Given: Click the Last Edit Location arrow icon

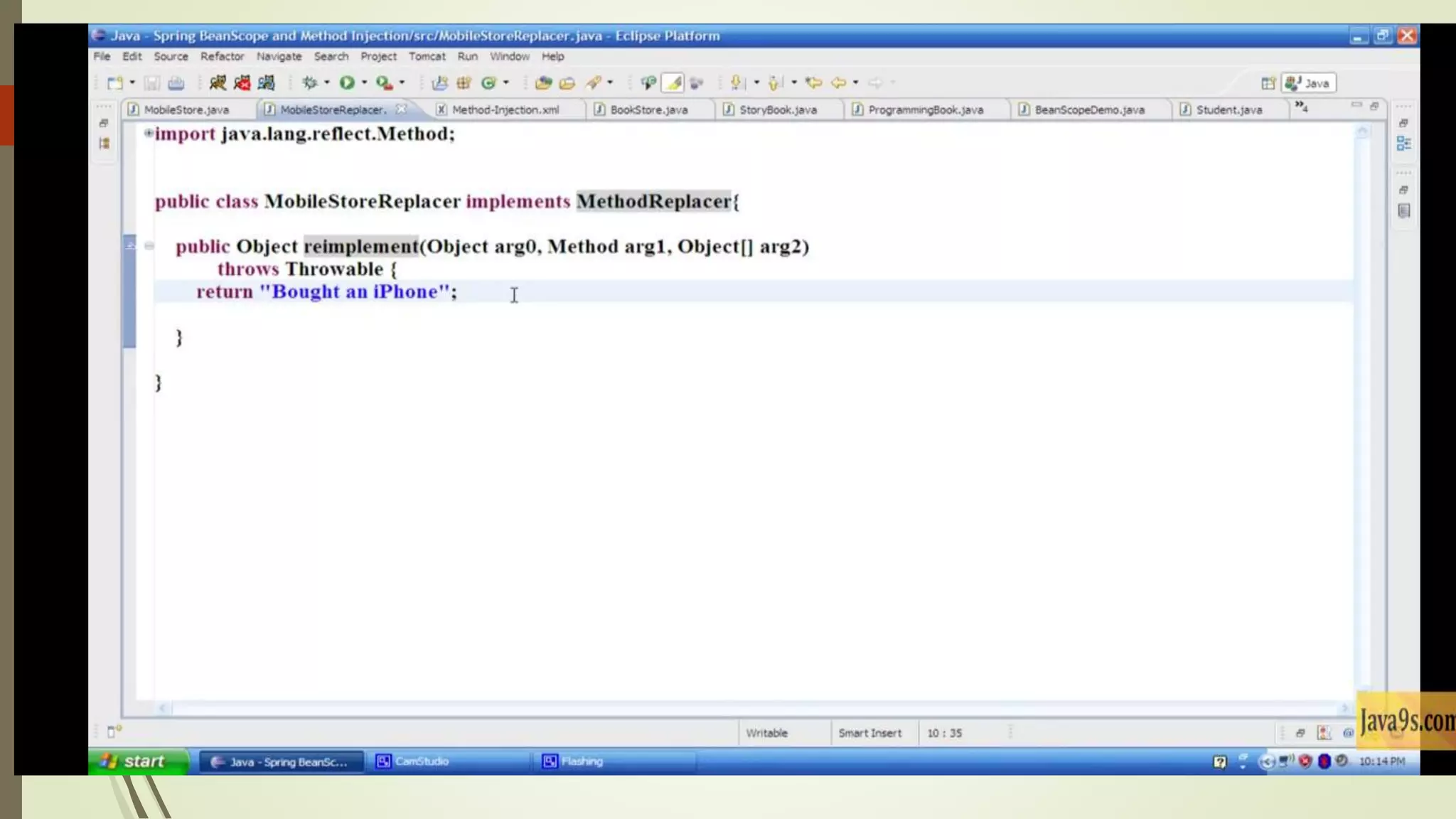Looking at the screenshot, I should 813,82.
